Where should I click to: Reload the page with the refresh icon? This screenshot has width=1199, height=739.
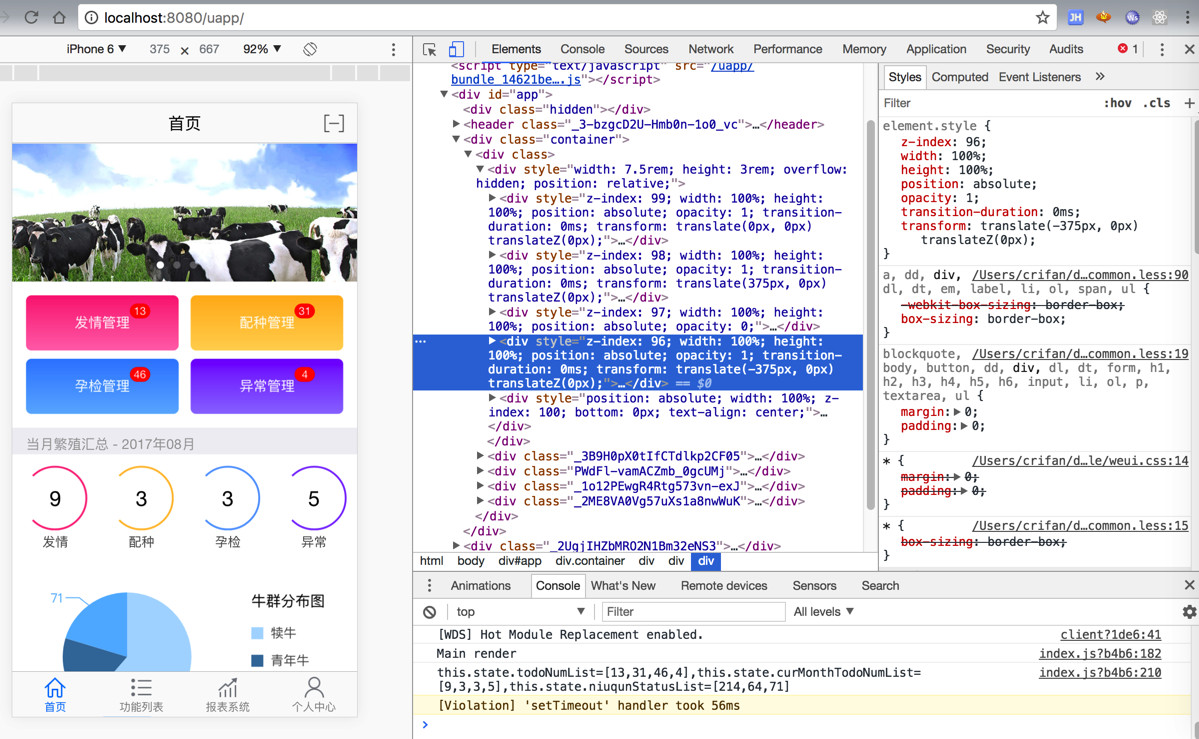coord(31,17)
